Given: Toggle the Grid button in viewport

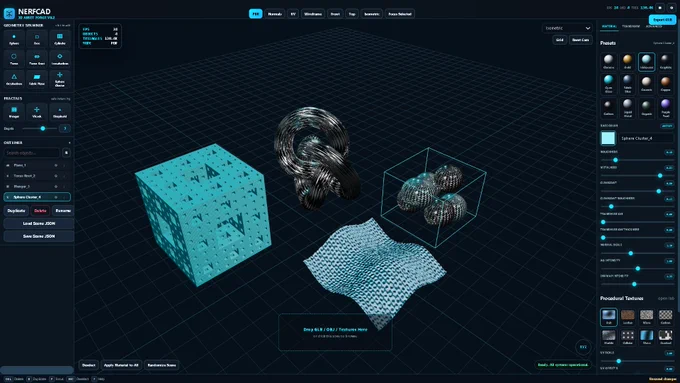Looking at the screenshot, I should pyautogui.click(x=559, y=40).
